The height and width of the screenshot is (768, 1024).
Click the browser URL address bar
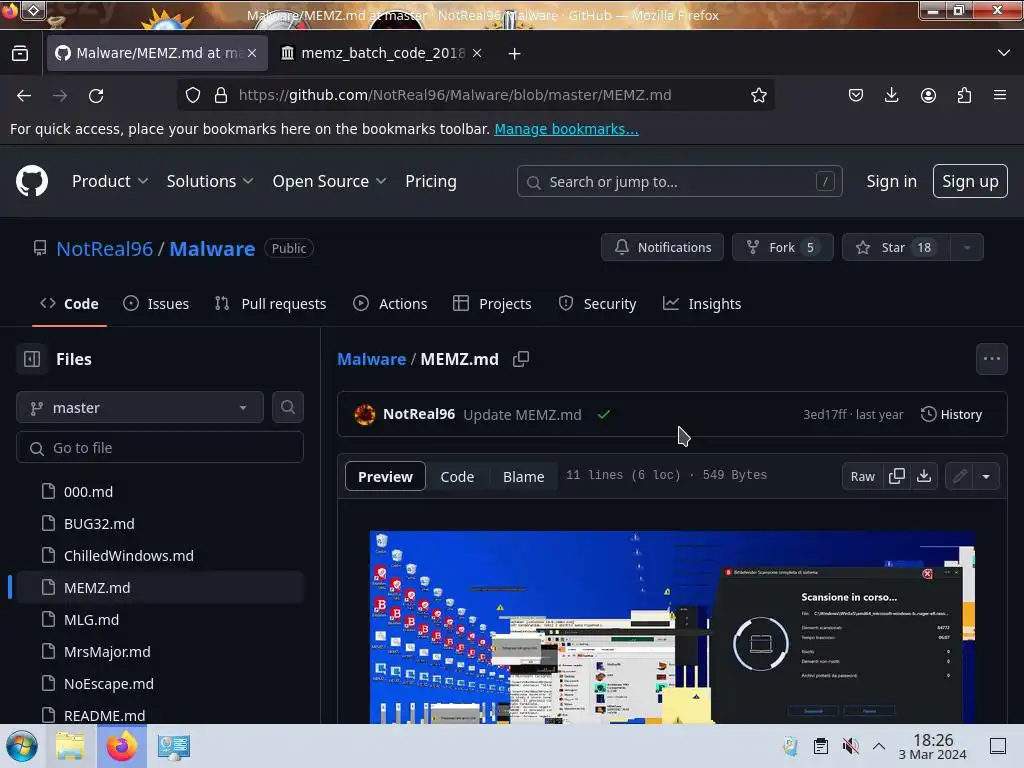475,95
